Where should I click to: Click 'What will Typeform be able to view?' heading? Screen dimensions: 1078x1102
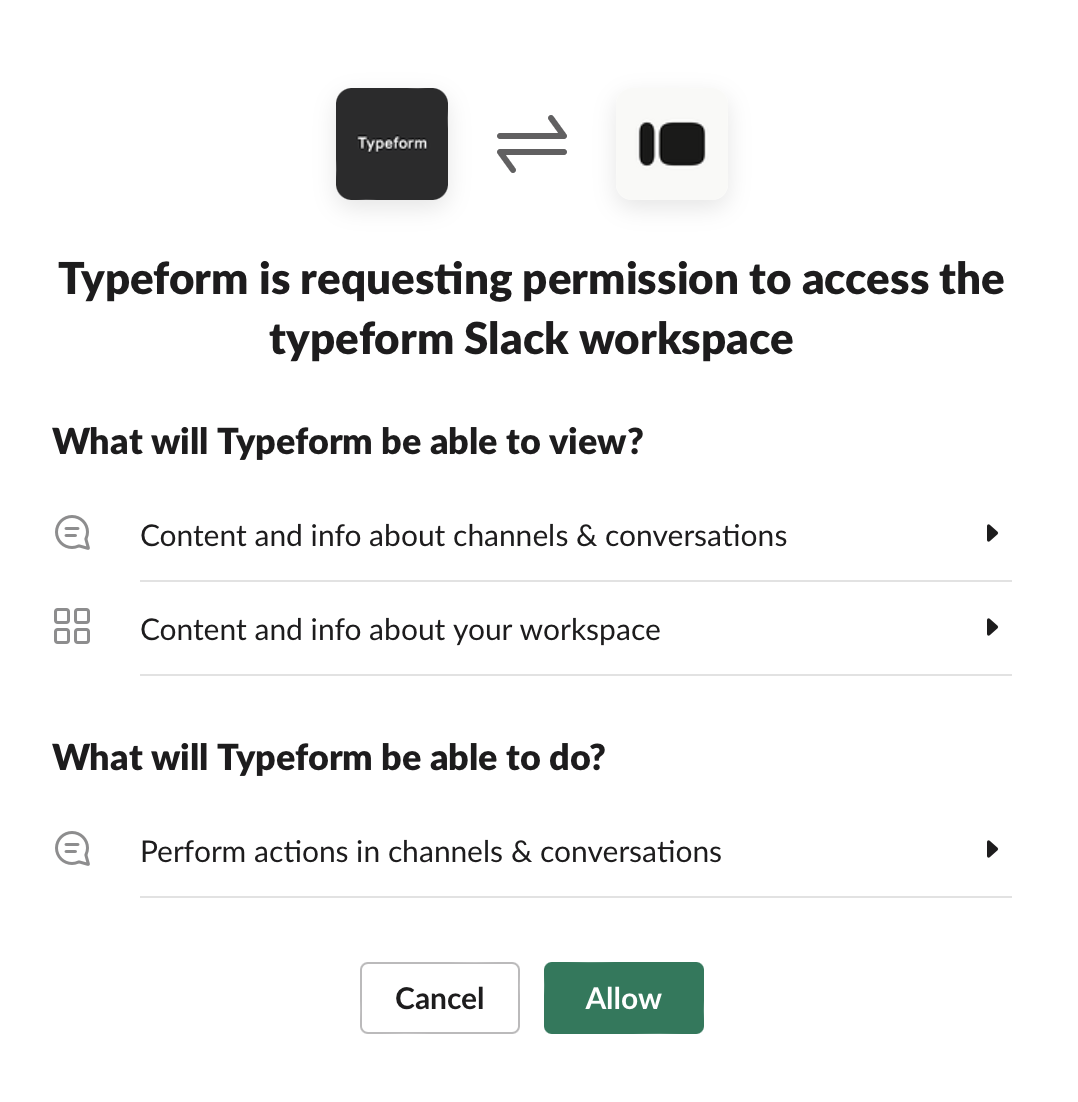click(348, 442)
